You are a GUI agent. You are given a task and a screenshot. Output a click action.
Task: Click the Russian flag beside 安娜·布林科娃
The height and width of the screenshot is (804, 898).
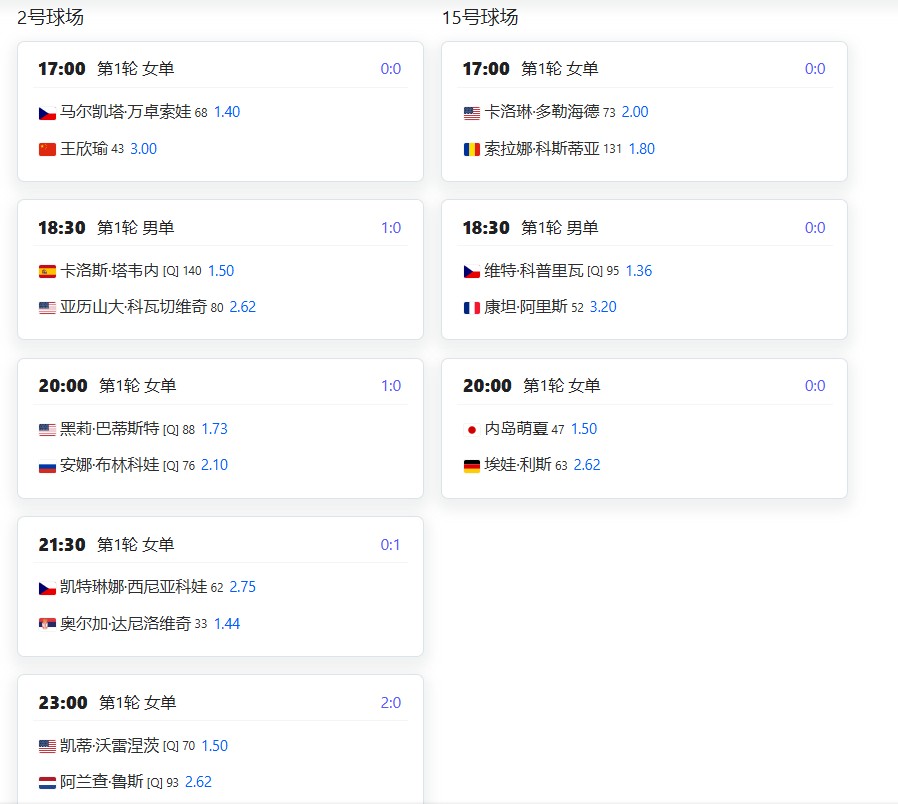[47, 466]
